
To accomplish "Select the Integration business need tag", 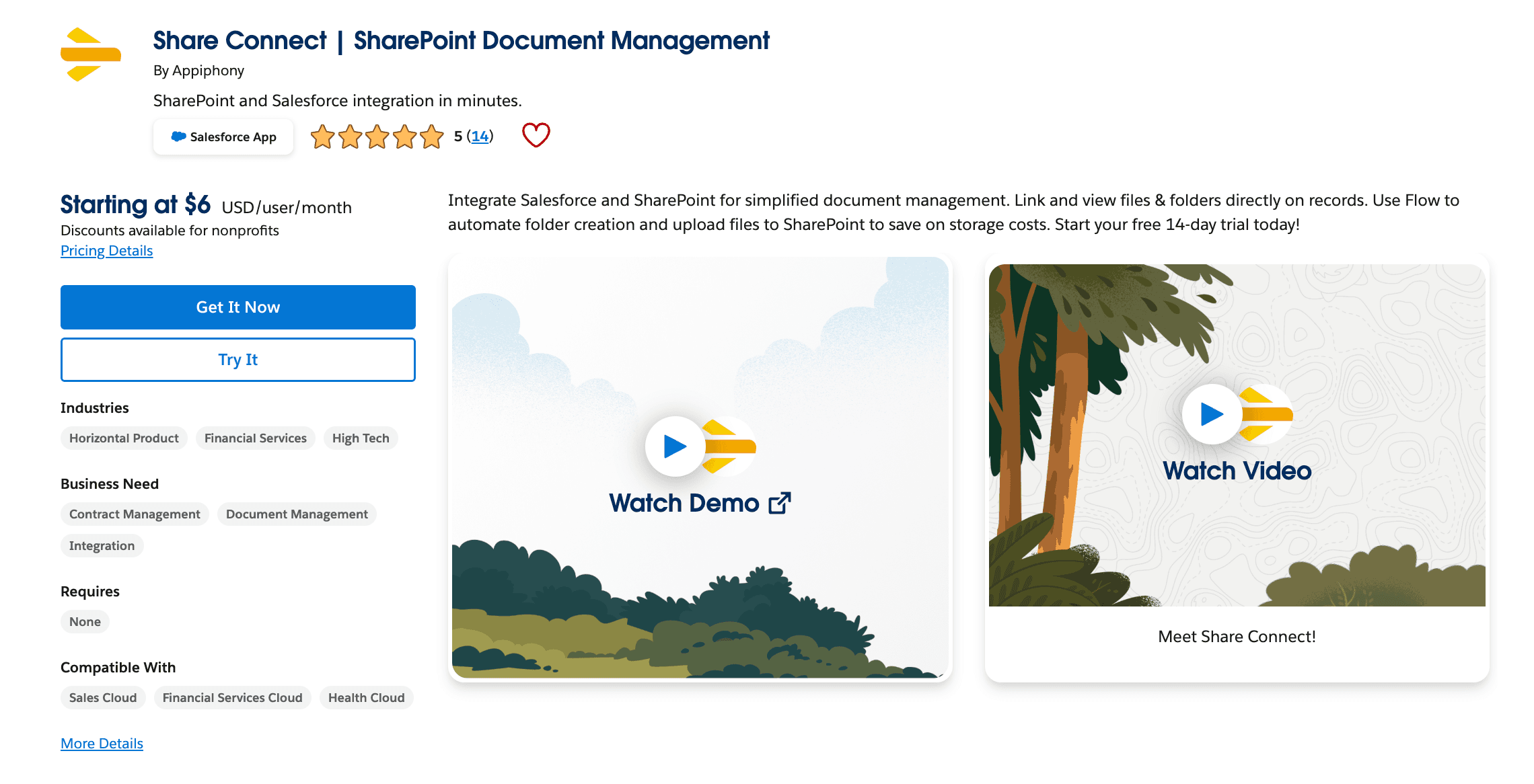I will [x=102, y=546].
